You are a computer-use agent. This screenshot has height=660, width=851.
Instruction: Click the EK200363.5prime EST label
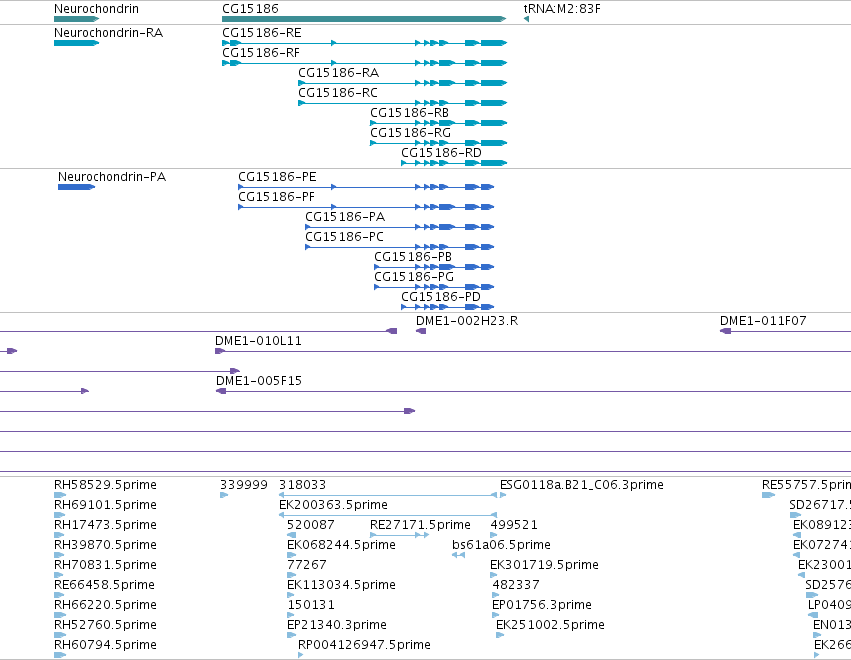(x=333, y=505)
